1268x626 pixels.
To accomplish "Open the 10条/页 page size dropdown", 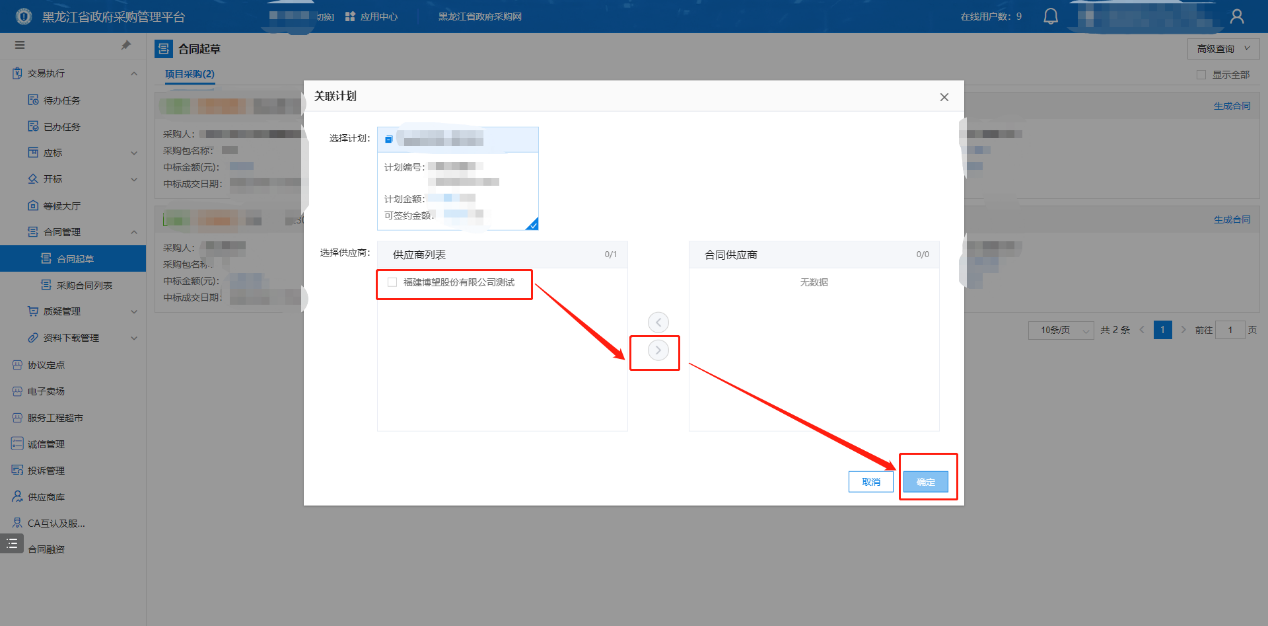I will coord(1061,330).
